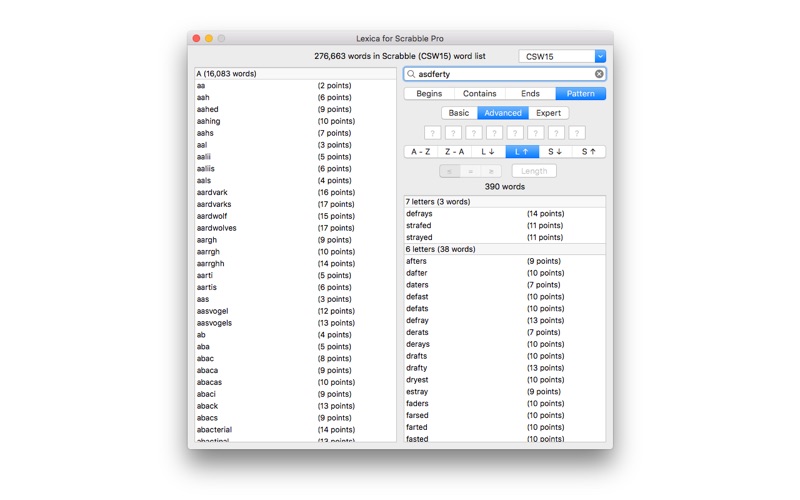The height and width of the screenshot is (500, 800).
Task: Click the 6 letters (38 words) header
Action: coord(505,249)
